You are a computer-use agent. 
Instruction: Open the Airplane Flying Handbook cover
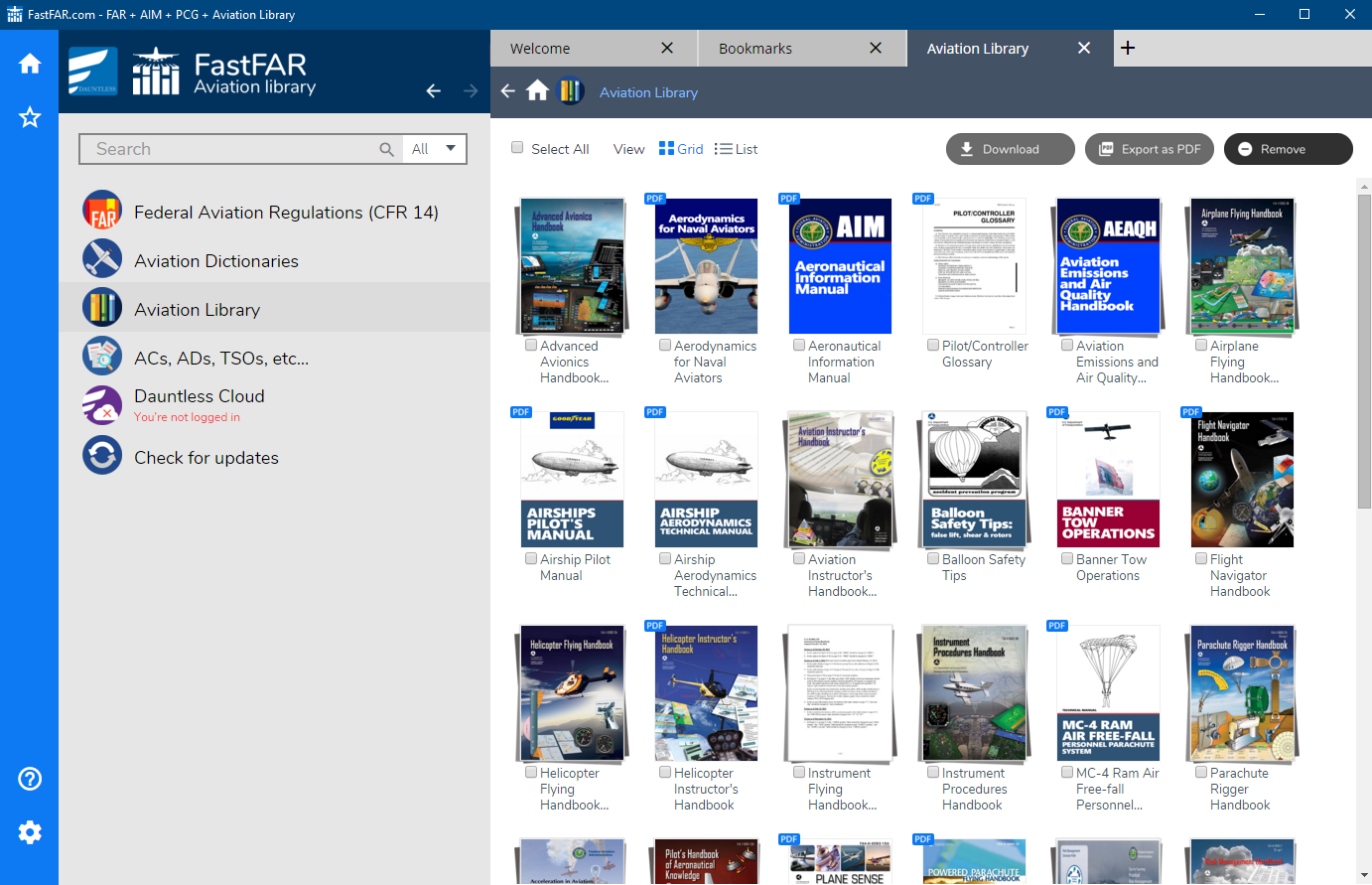coord(1242,265)
